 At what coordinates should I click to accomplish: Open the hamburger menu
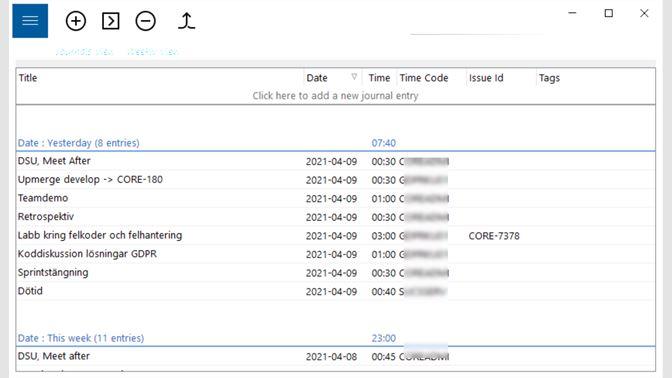coord(30,21)
